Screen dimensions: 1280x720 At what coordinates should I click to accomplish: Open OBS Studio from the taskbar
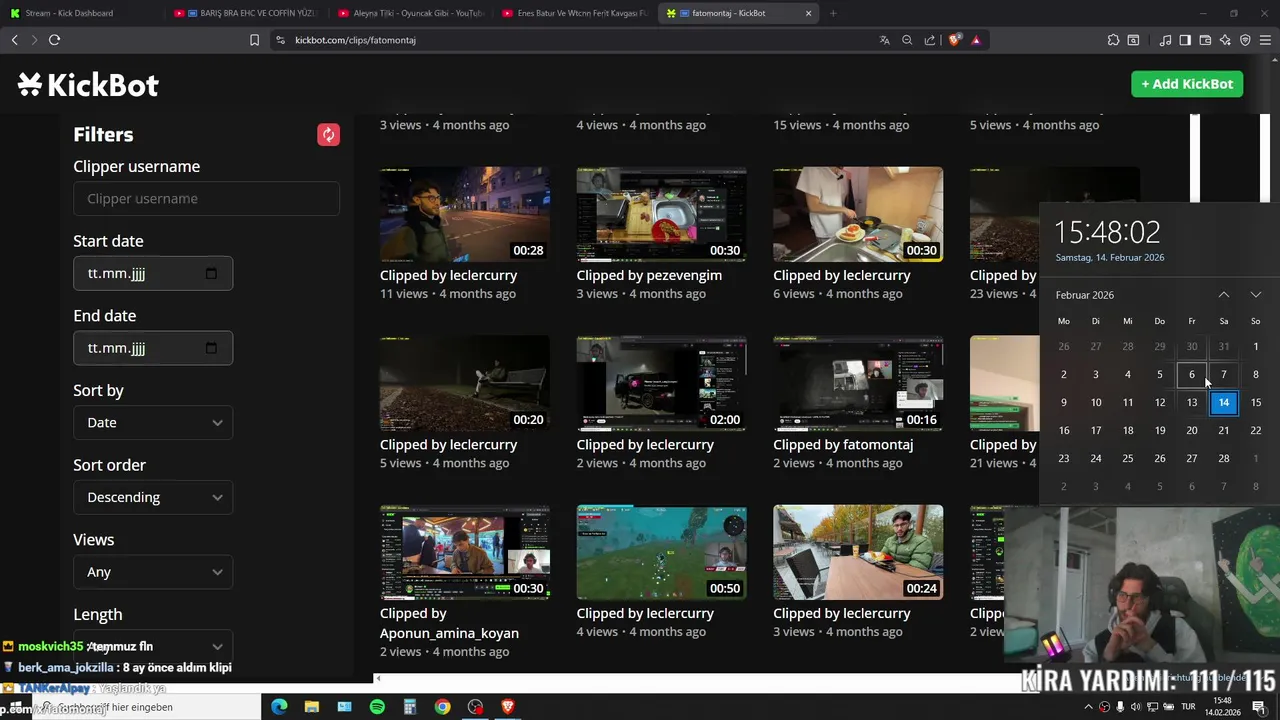(475, 707)
